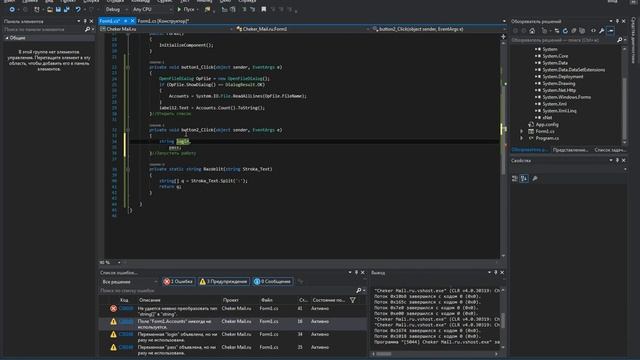The height and width of the screenshot is (360, 640).
Task: Click the Home icon in Solution Explorer
Action: click(x=532, y=31)
